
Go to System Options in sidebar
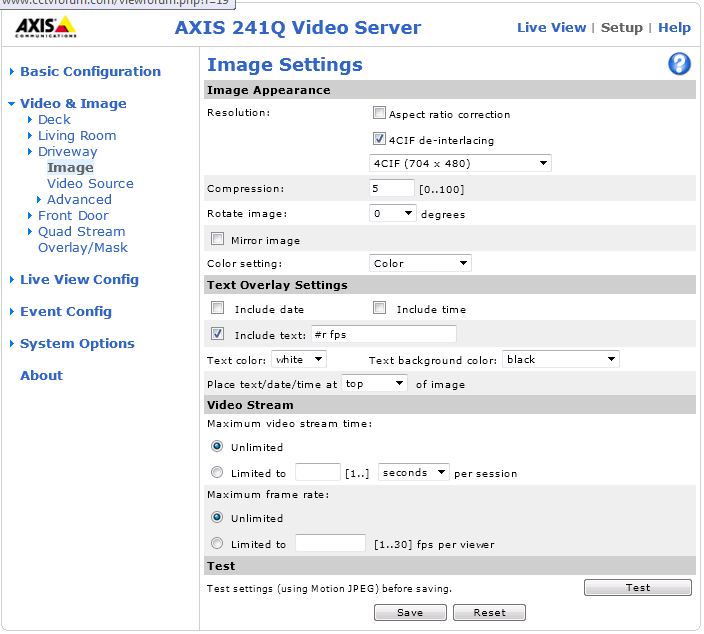(77, 344)
